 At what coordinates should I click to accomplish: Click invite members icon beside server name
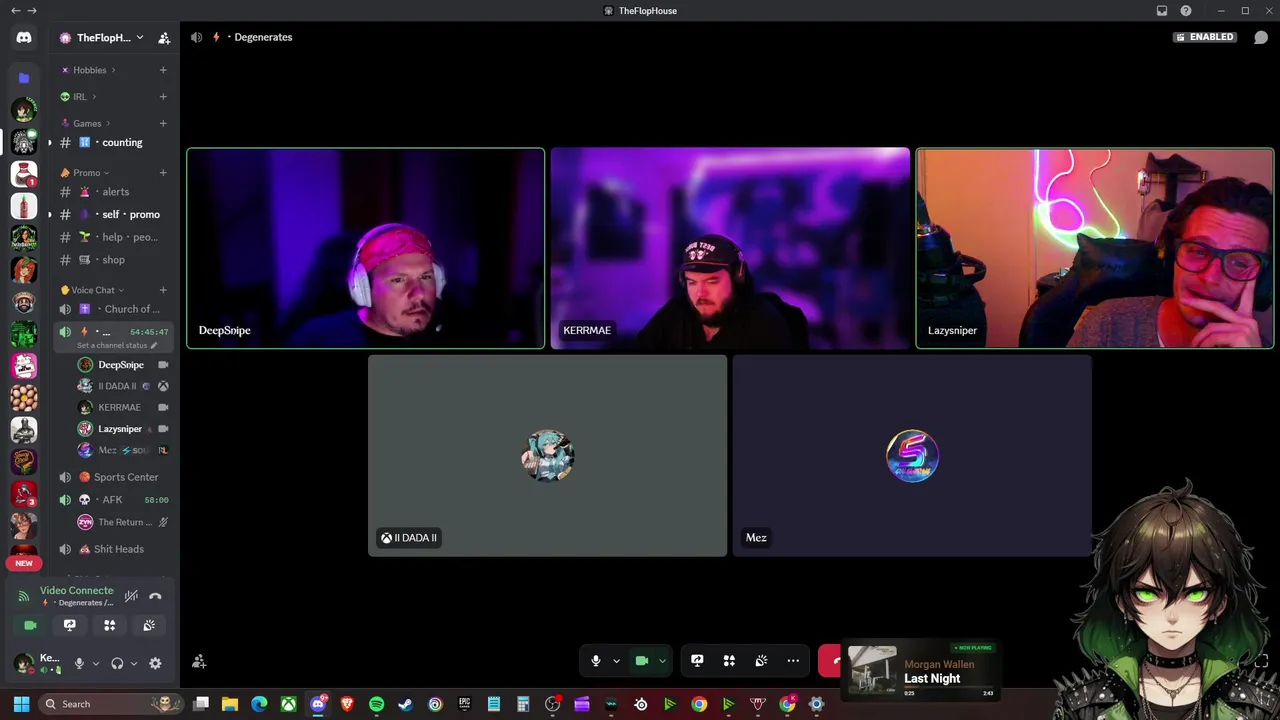[x=164, y=38]
